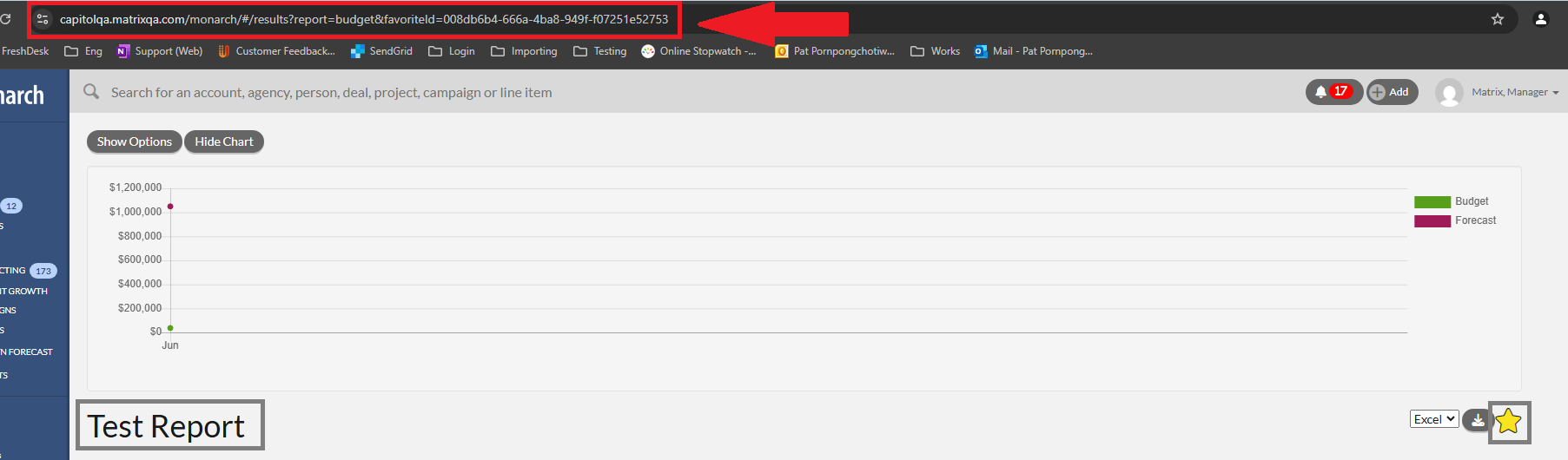Open the Online Stopwatch bookmark
The image size is (1568, 460).
[698, 51]
